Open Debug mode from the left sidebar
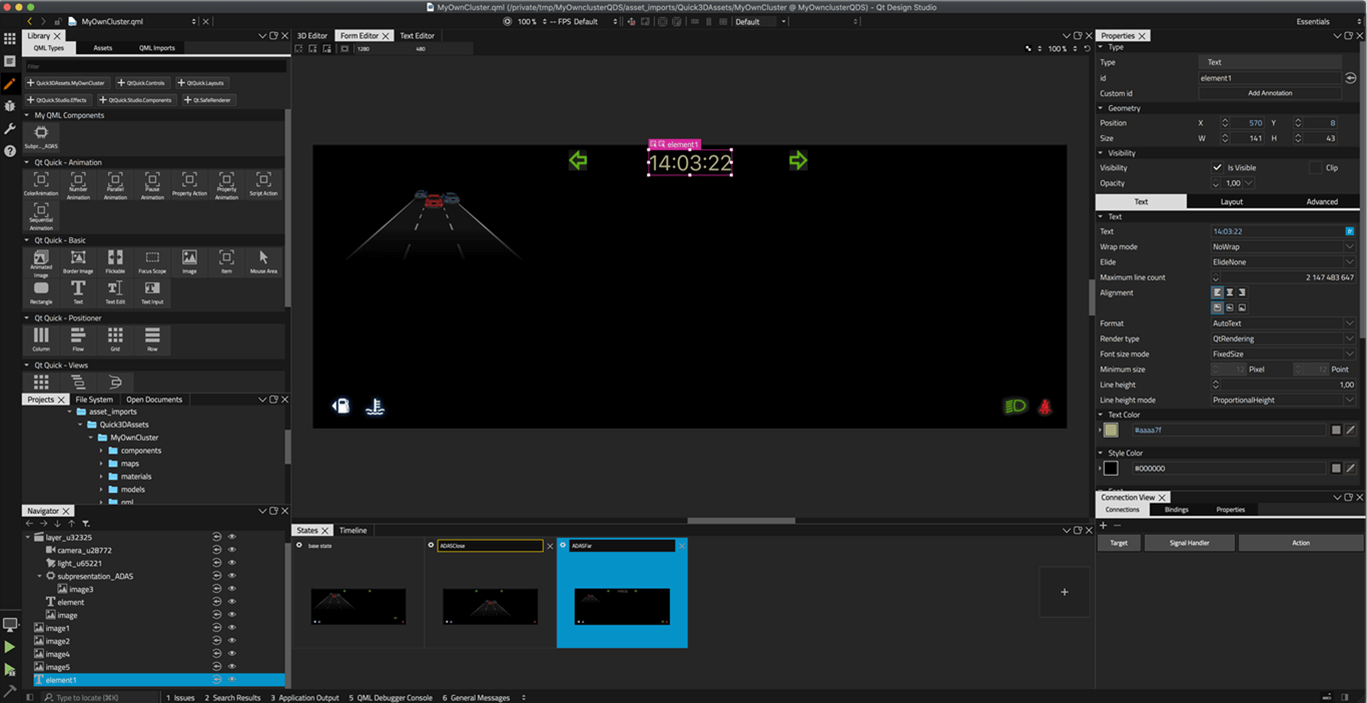1367x703 pixels. (10, 106)
